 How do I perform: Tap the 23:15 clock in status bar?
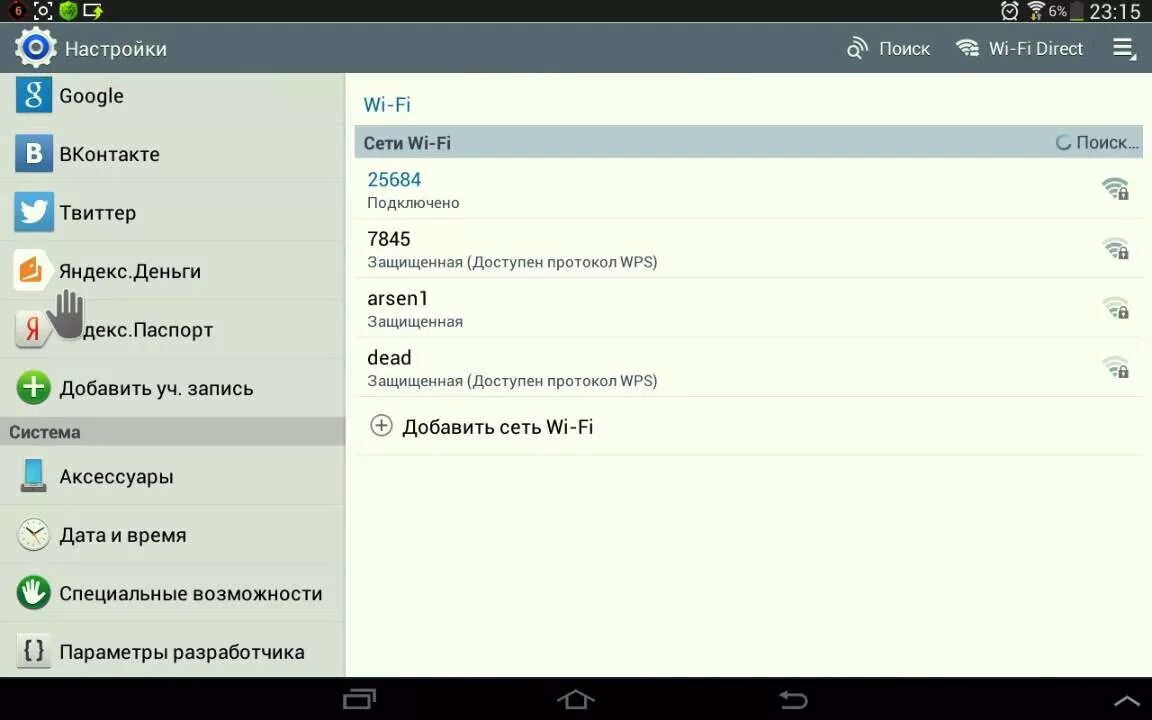1115,12
